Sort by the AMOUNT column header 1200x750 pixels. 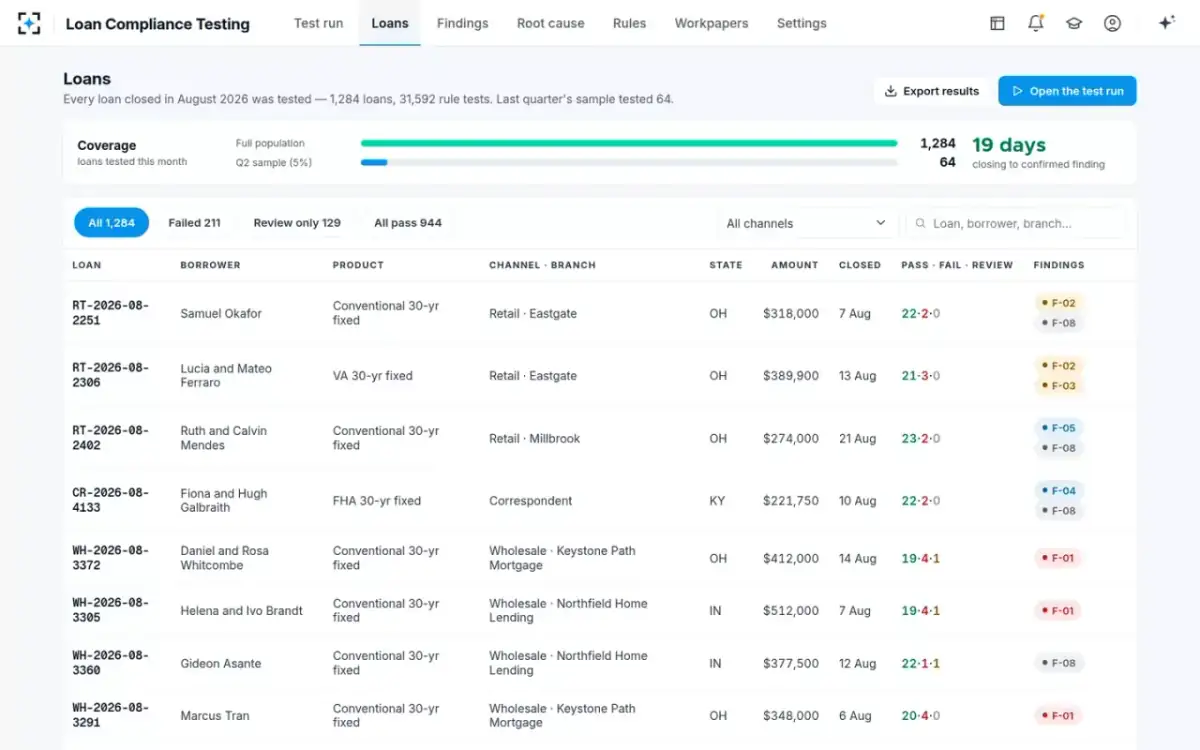tap(795, 265)
